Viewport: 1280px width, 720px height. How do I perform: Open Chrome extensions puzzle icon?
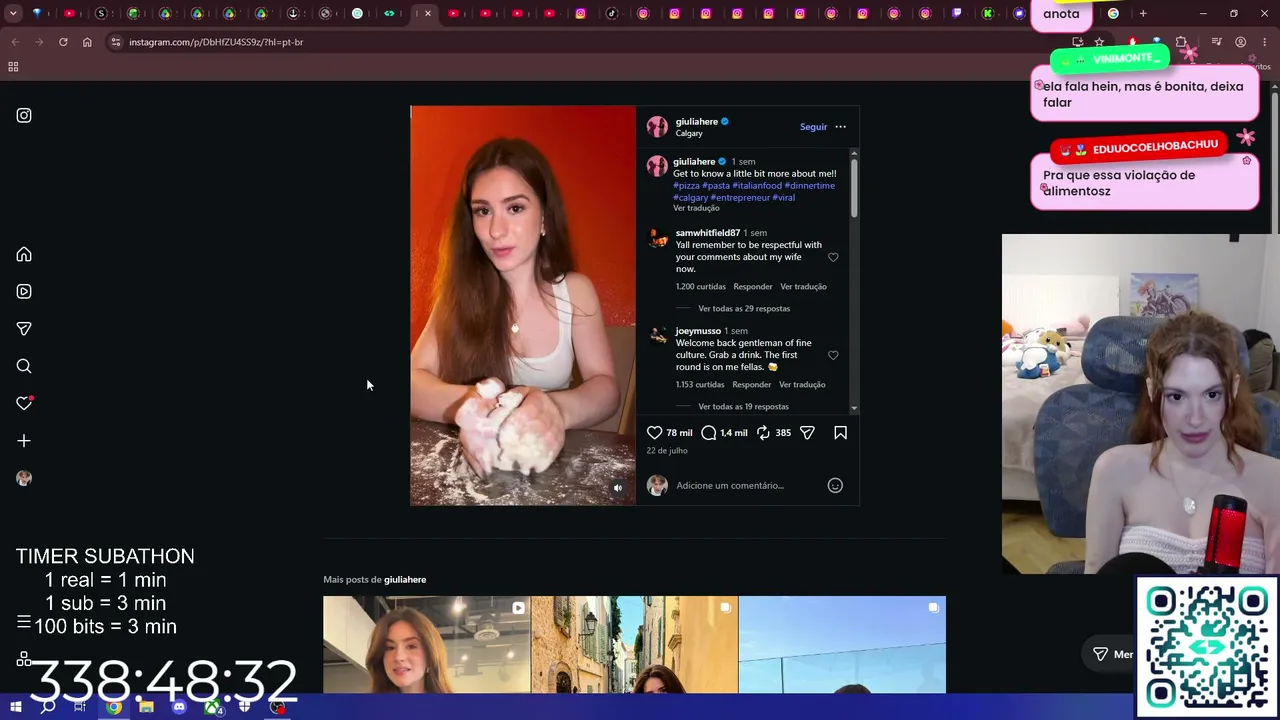point(1181,42)
